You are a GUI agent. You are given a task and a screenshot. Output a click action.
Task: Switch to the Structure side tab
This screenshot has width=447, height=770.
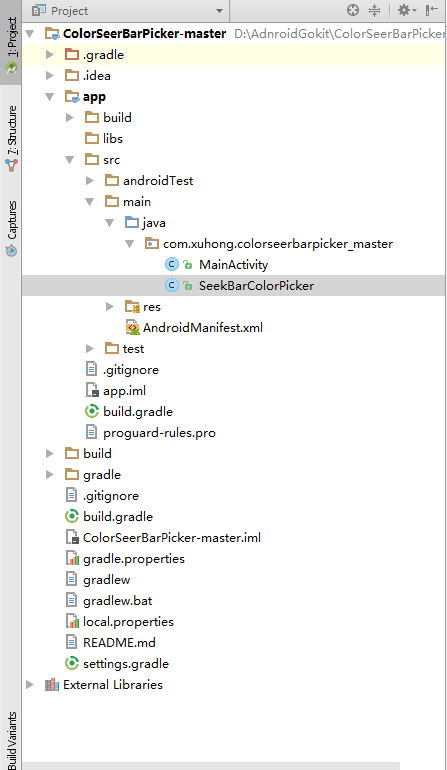(x=11, y=138)
